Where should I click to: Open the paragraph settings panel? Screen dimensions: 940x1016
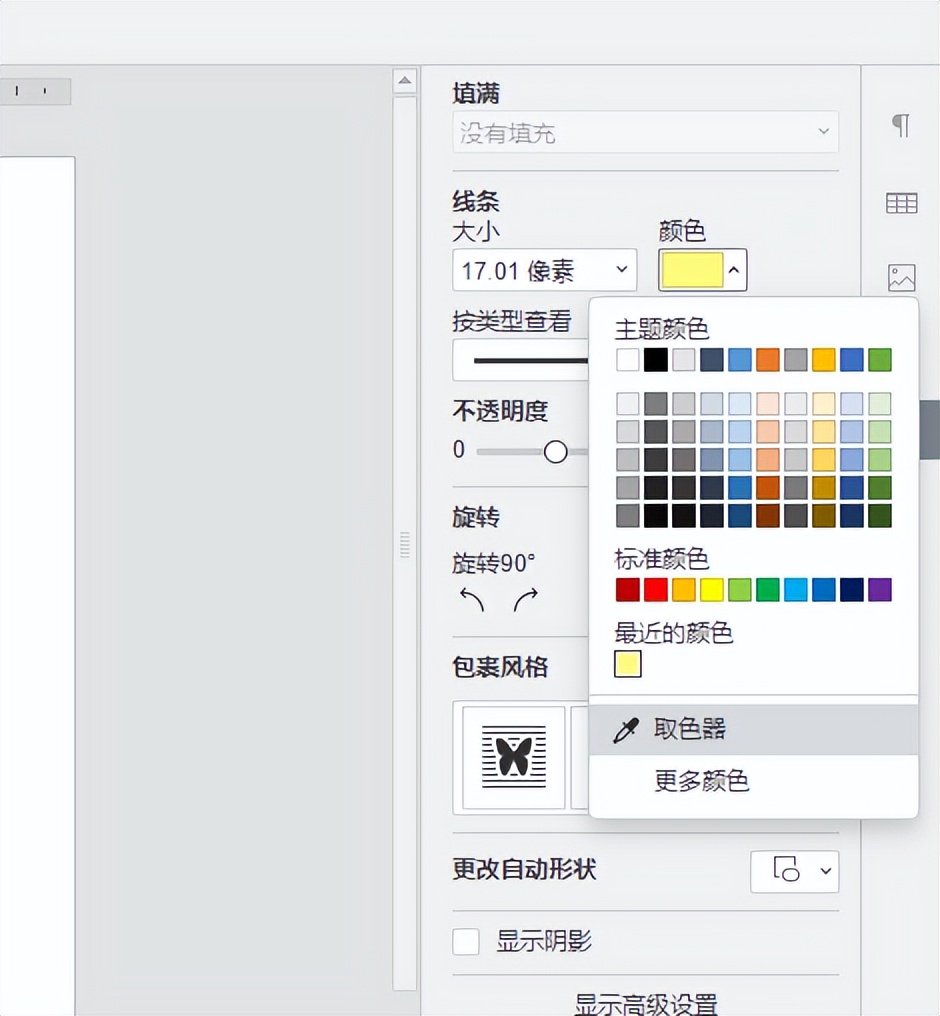point(899,124)
